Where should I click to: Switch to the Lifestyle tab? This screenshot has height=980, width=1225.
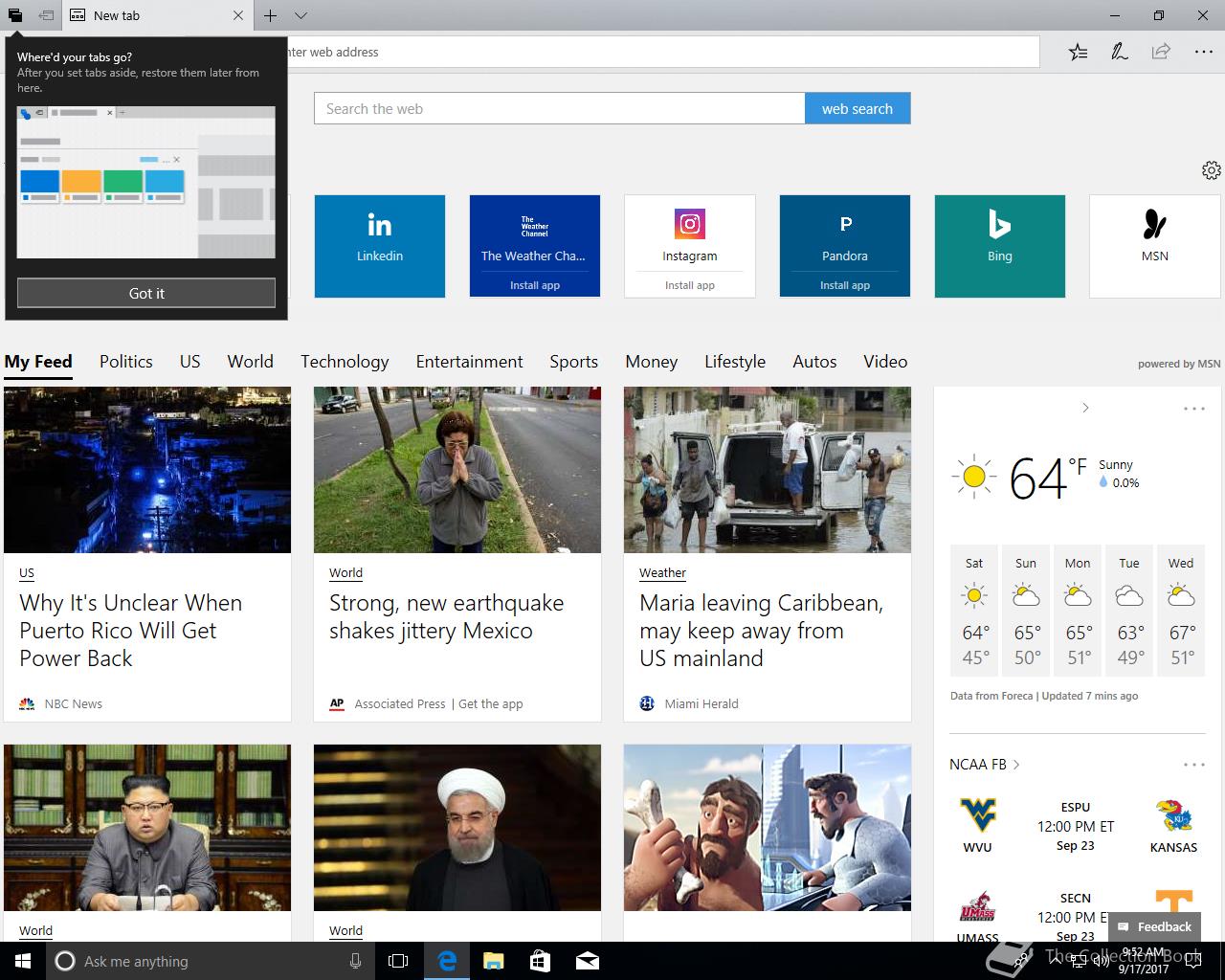[x=735, y=362]
